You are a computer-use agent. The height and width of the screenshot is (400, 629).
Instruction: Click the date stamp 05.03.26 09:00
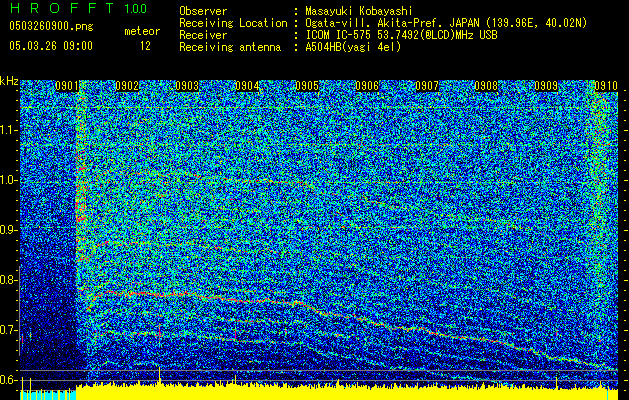tap(51, 46)
